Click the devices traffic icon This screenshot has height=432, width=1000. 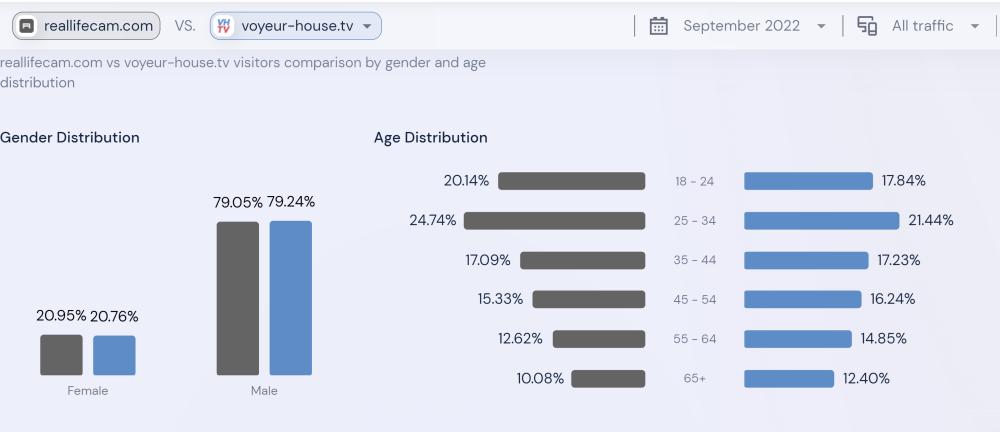[867, 26]
